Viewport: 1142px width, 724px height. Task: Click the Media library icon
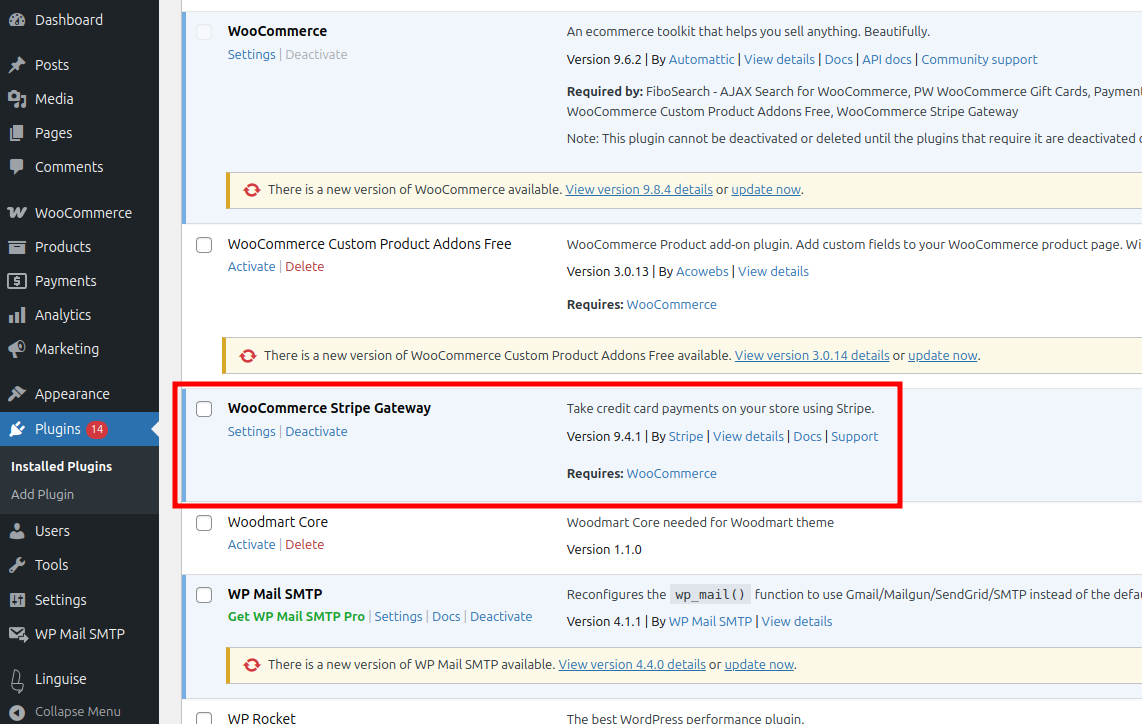(x=17, y=99)
